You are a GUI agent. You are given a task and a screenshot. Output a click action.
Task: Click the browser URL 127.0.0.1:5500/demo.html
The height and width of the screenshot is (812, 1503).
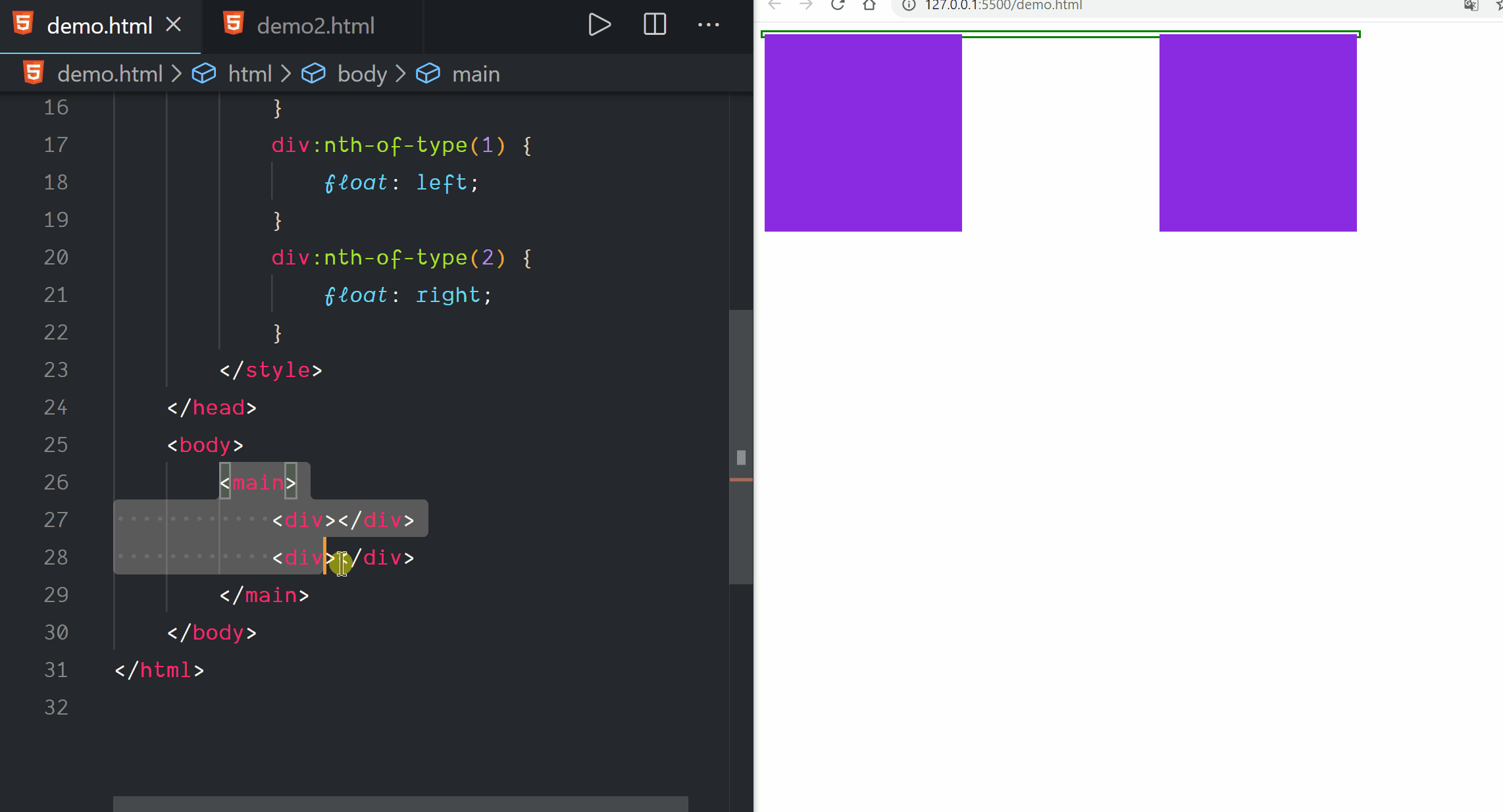tap(1003, 5)
